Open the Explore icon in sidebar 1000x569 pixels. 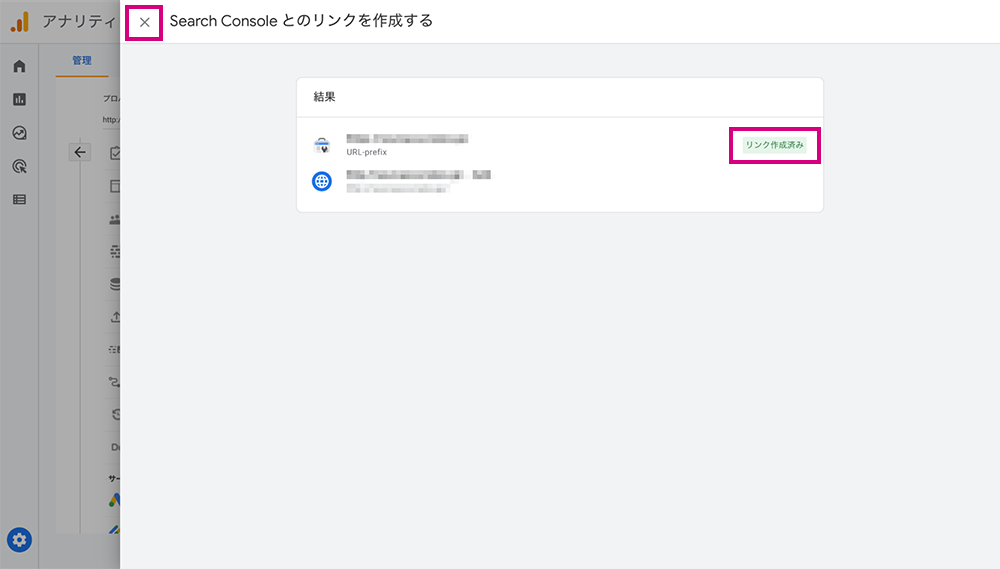19,133
